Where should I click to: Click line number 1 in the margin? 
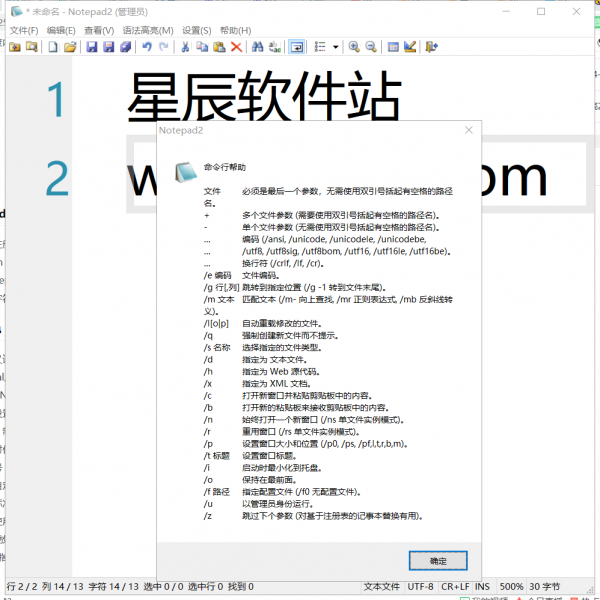point(56,100)
